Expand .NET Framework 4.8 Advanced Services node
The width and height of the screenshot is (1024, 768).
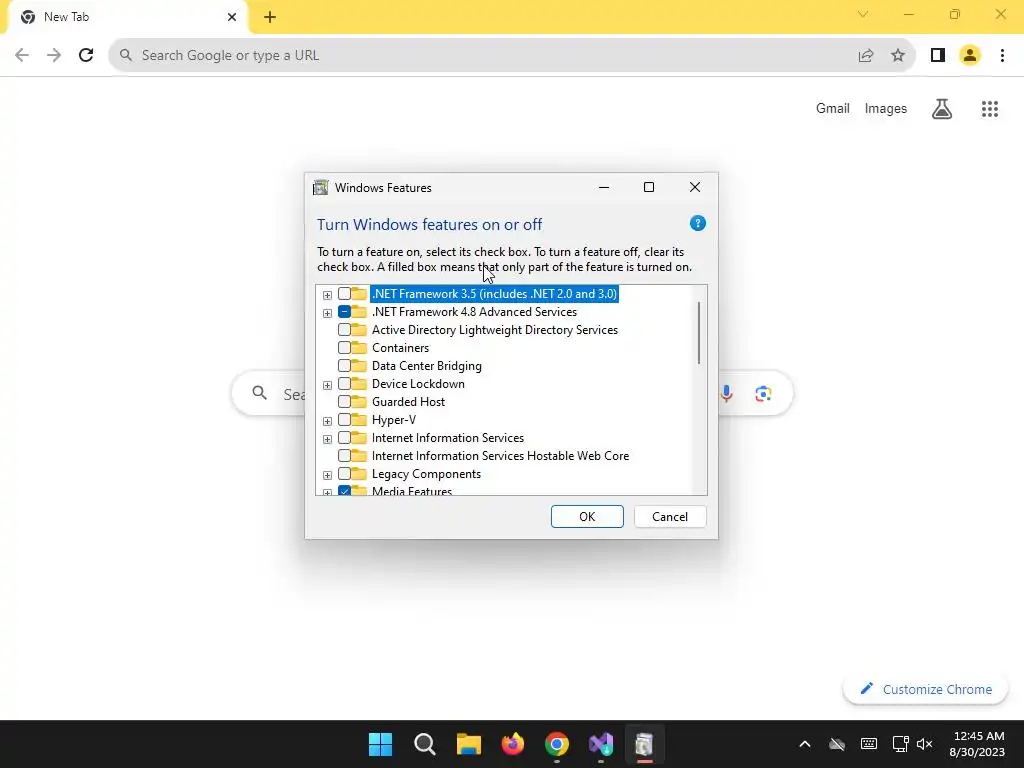327,313
